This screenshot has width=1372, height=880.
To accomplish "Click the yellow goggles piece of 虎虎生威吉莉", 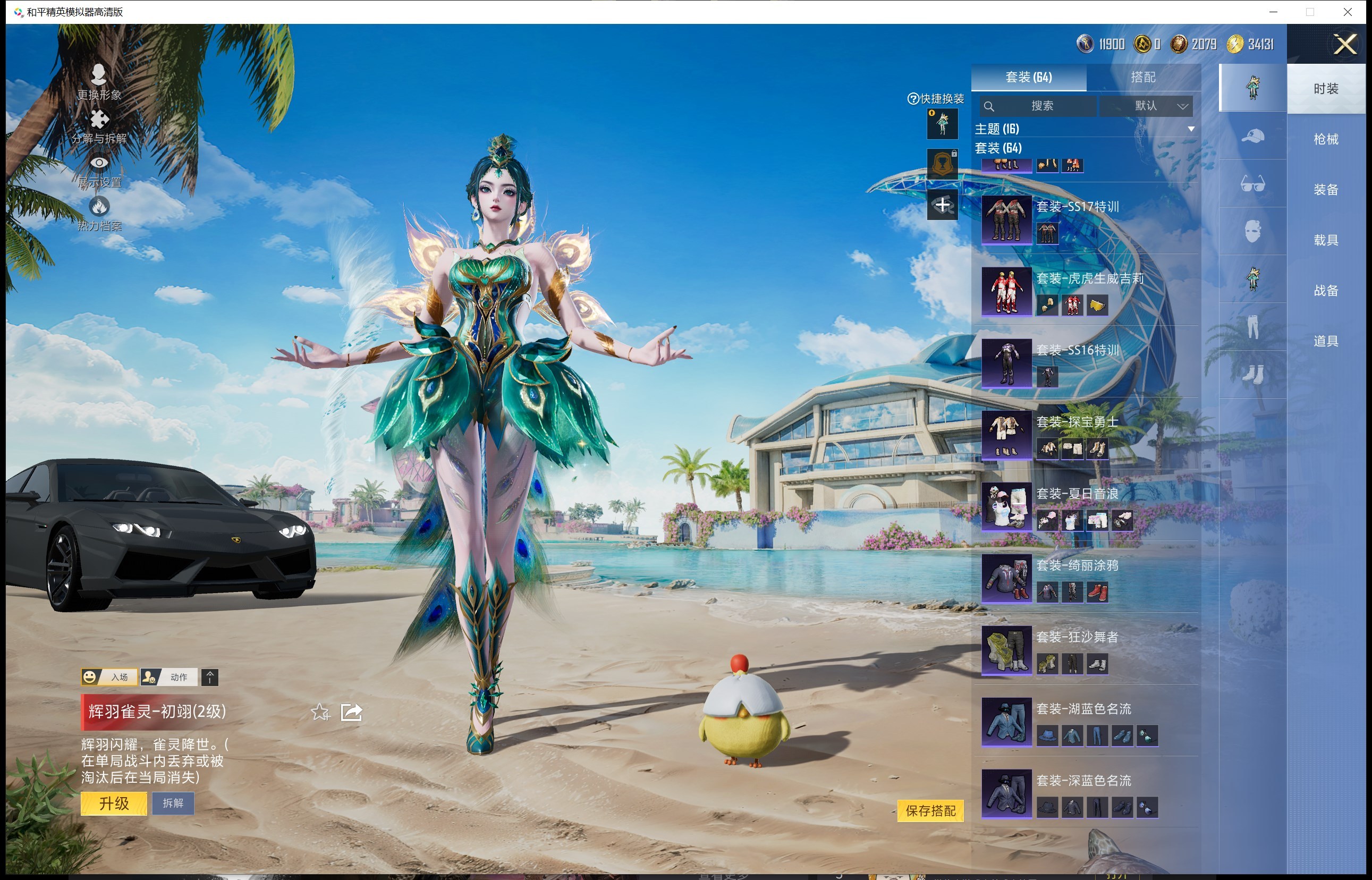I will [x=1097, y=305].
